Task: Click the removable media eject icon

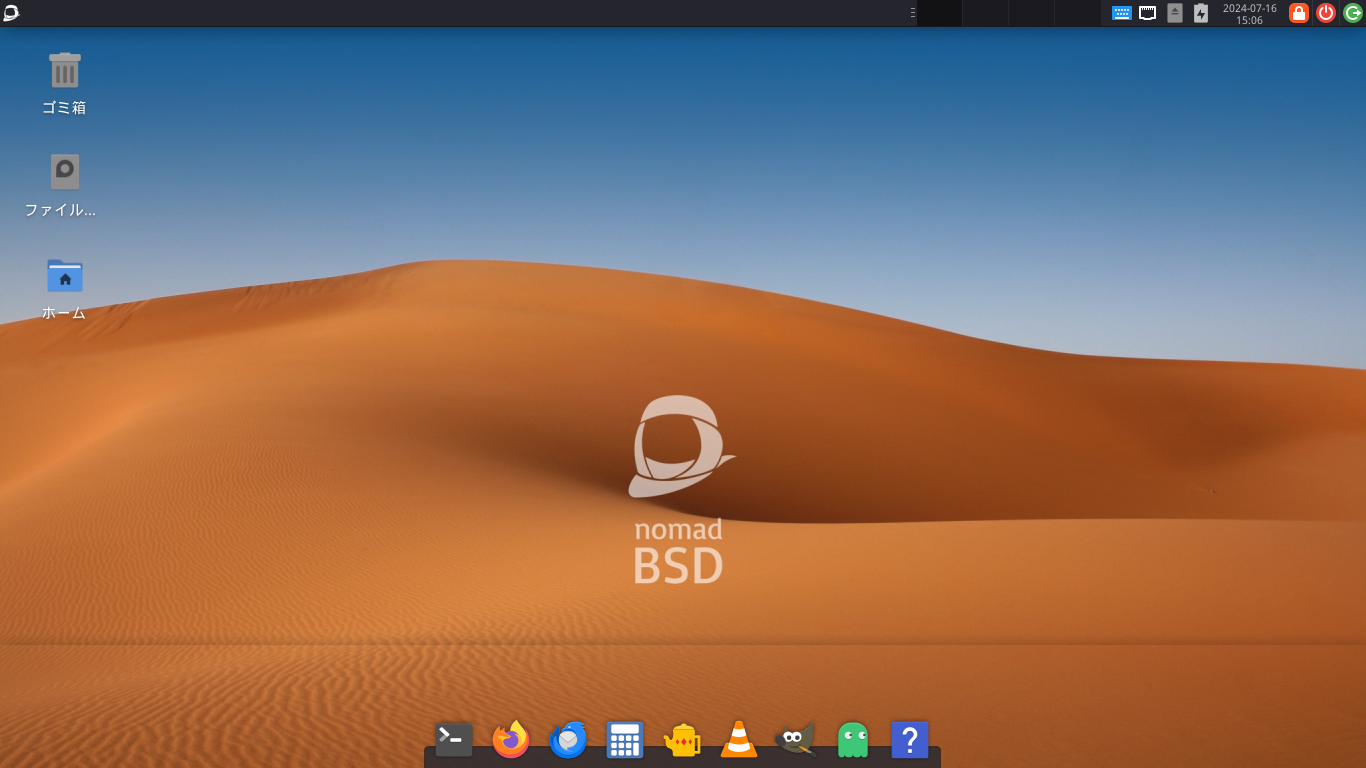Action: [1175, 13]
